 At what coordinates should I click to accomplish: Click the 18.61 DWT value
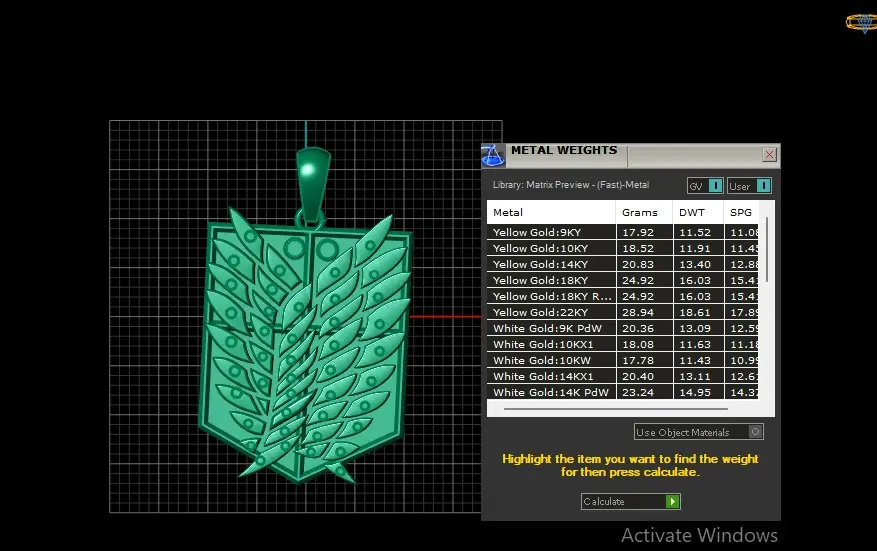(695, 312)
